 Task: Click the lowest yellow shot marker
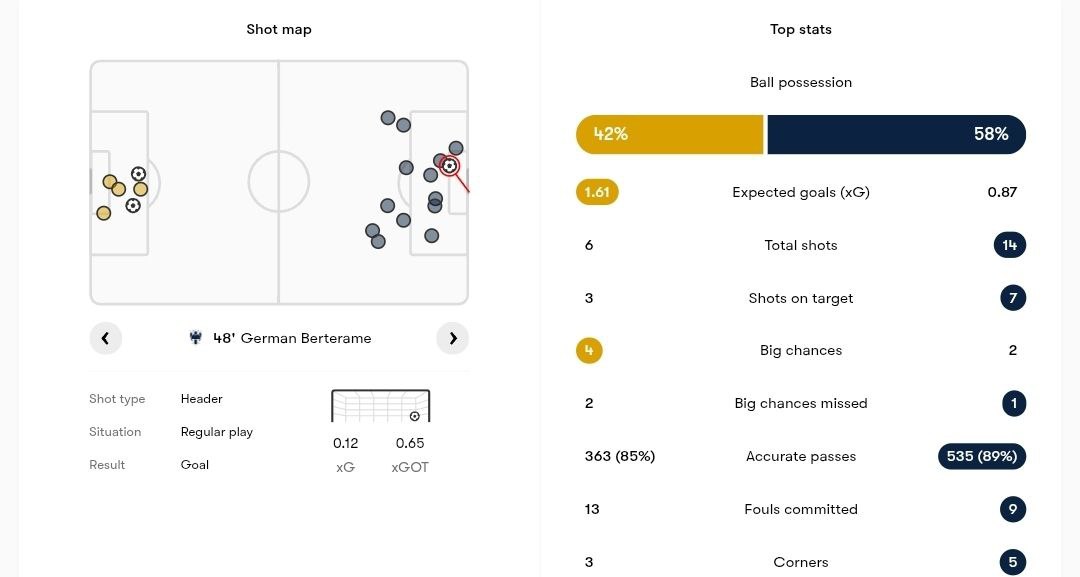103,213
